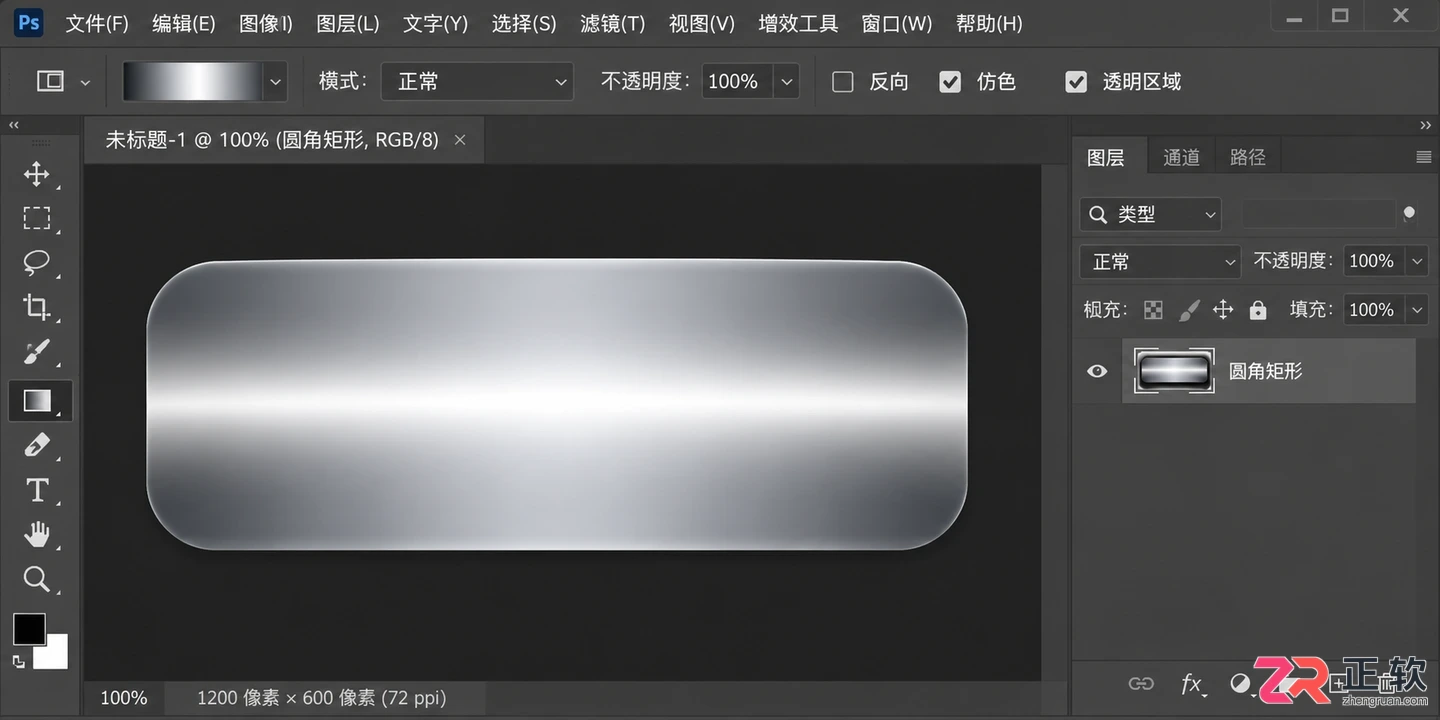Lock image pixels with brush lock icon
This screenshot has height=720, width=1440.
1188,310
